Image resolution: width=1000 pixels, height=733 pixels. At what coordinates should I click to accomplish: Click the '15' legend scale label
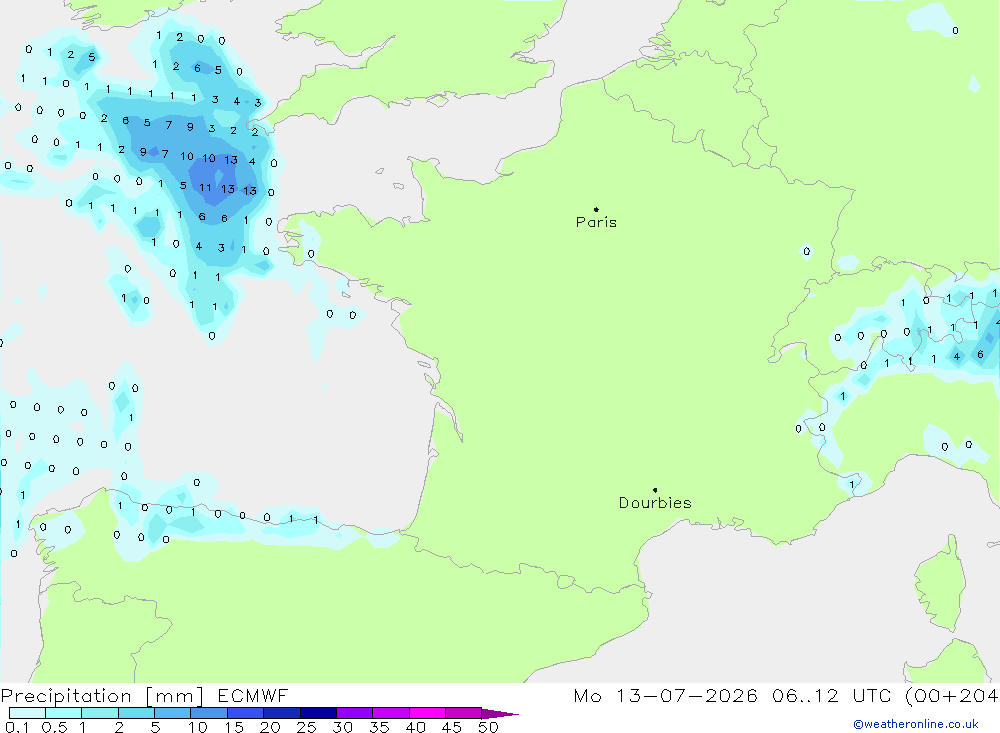click(x=234, y=727)
